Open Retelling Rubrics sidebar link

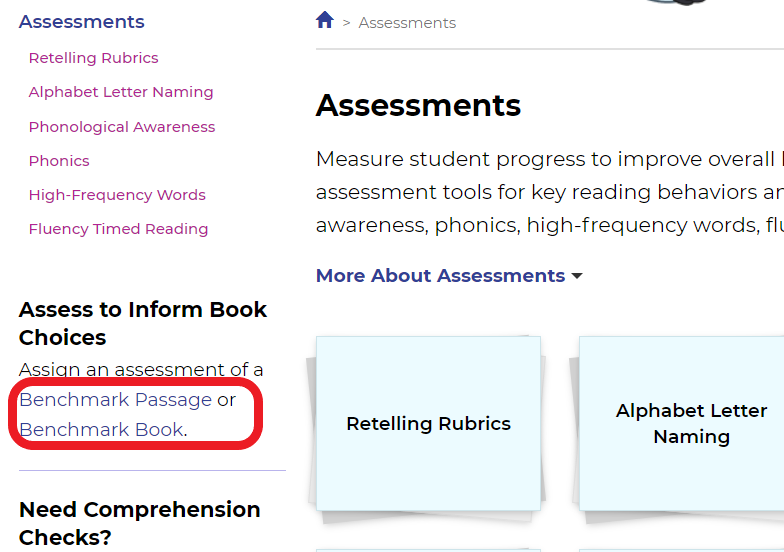pos(94,58)
